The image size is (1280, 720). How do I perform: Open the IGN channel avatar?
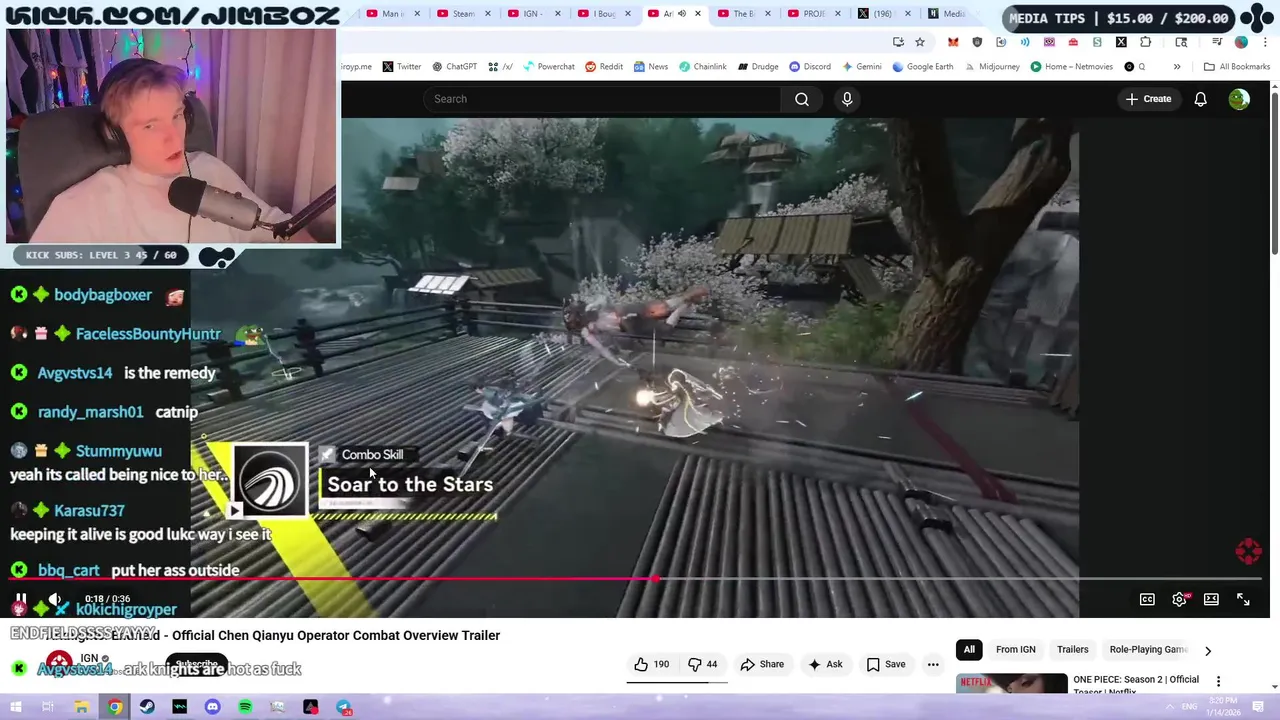click(59, 661)
